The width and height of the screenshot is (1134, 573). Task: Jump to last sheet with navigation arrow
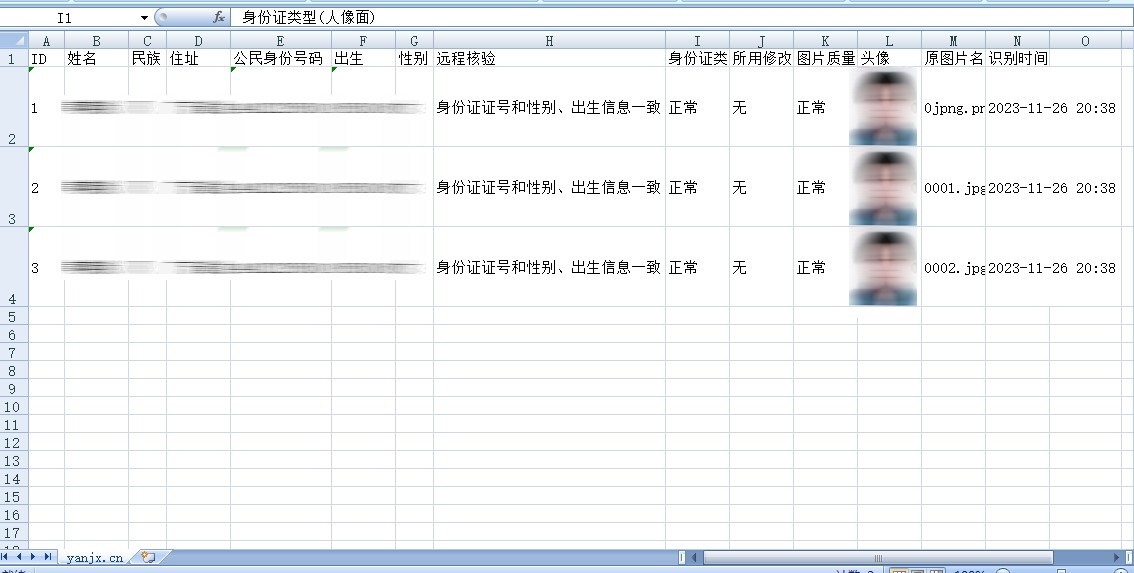(x=48, y=557)
